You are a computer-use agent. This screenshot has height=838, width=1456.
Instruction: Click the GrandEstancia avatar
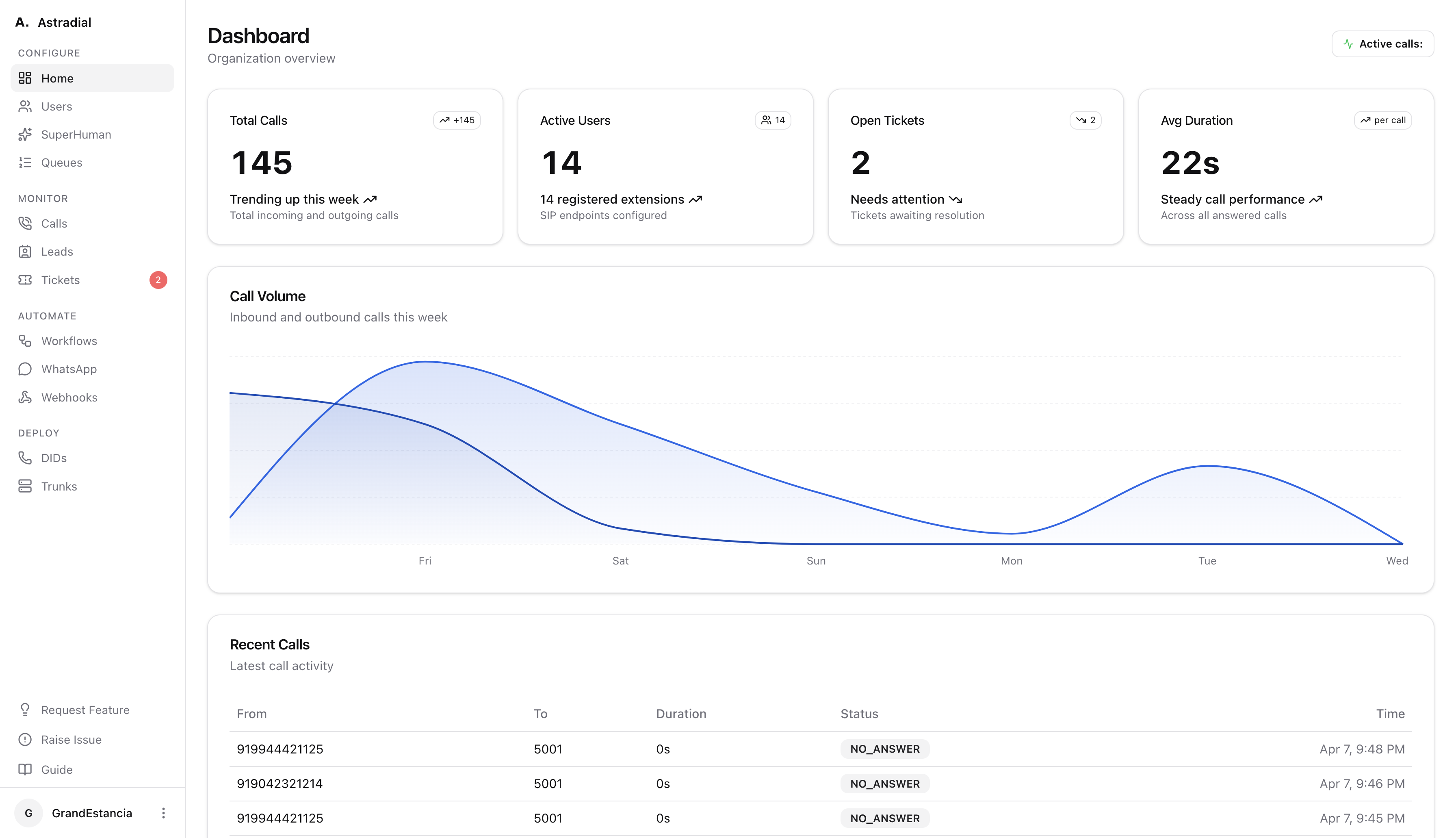[29, 813]
